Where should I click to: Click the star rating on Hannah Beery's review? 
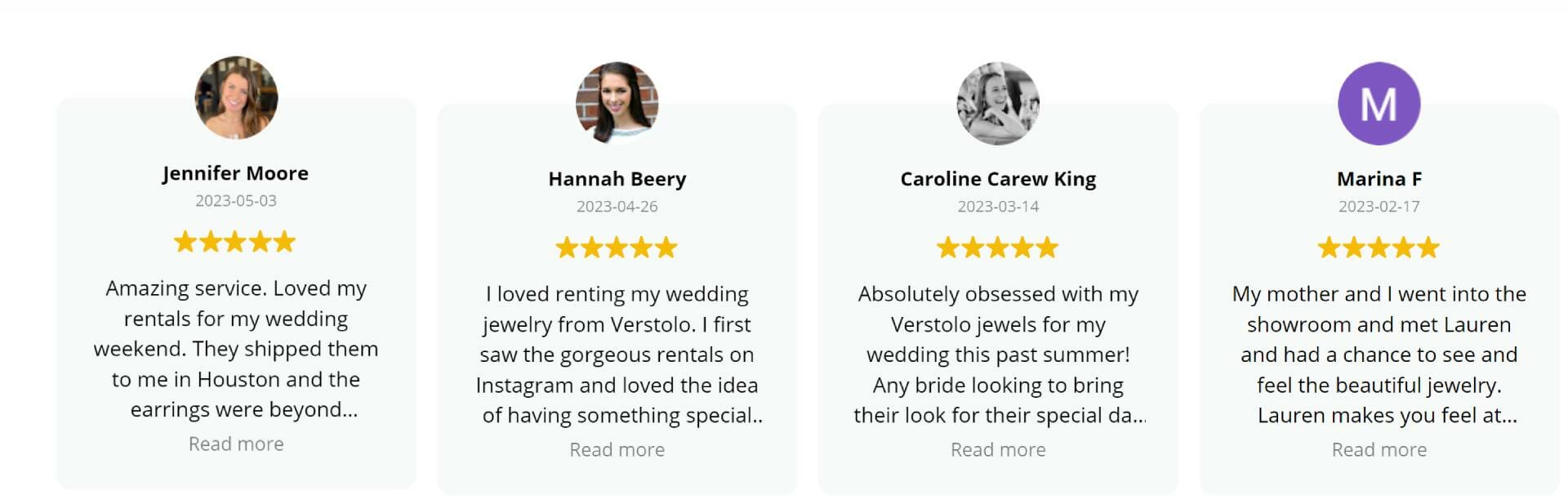617,248
